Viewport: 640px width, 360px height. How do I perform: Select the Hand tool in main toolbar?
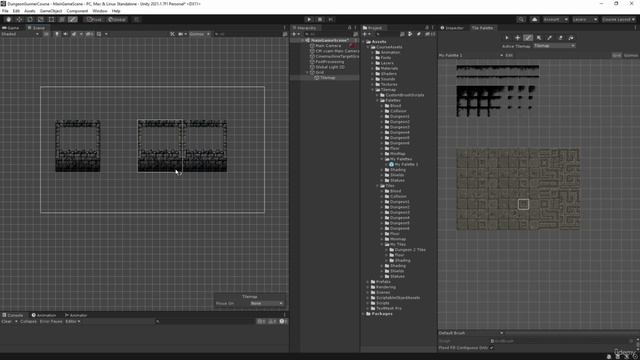point(9,19)
